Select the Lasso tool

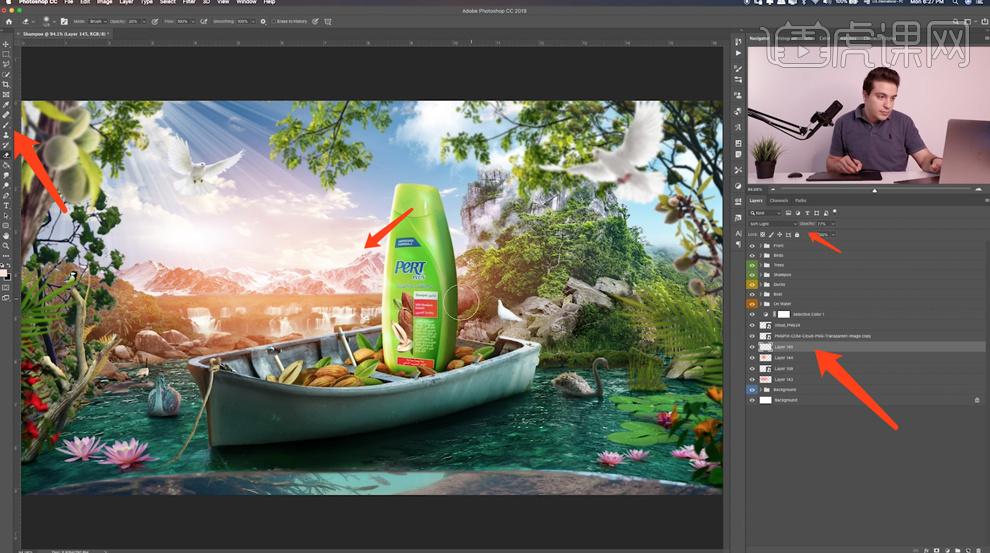click(6, 64)
